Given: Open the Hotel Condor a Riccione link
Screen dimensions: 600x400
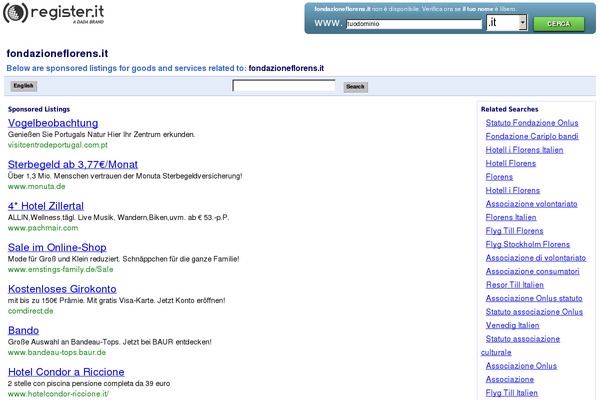Looking at the screenshot, I should coord(66,372).
